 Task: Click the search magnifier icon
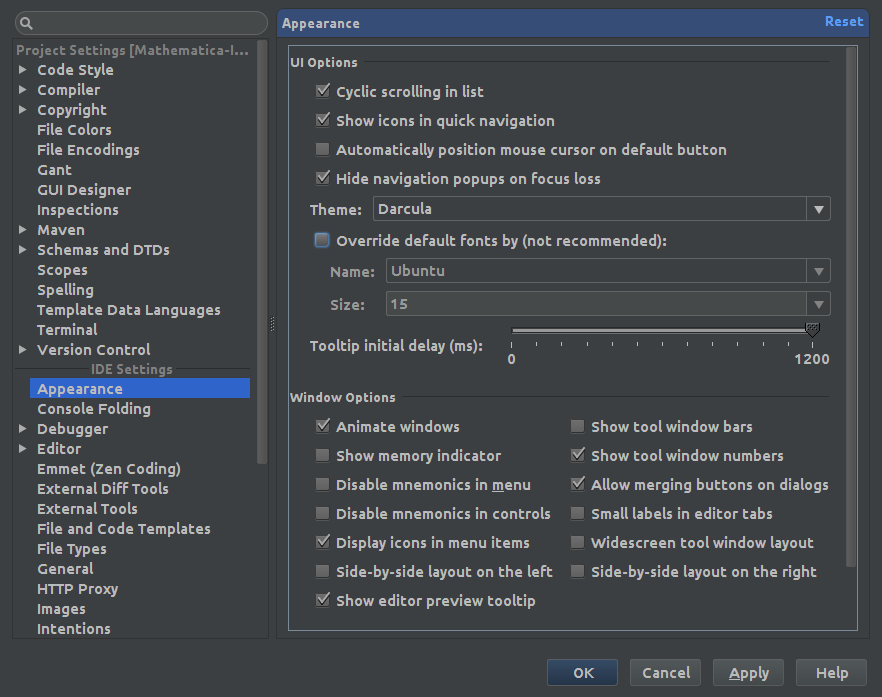[26, 24]
